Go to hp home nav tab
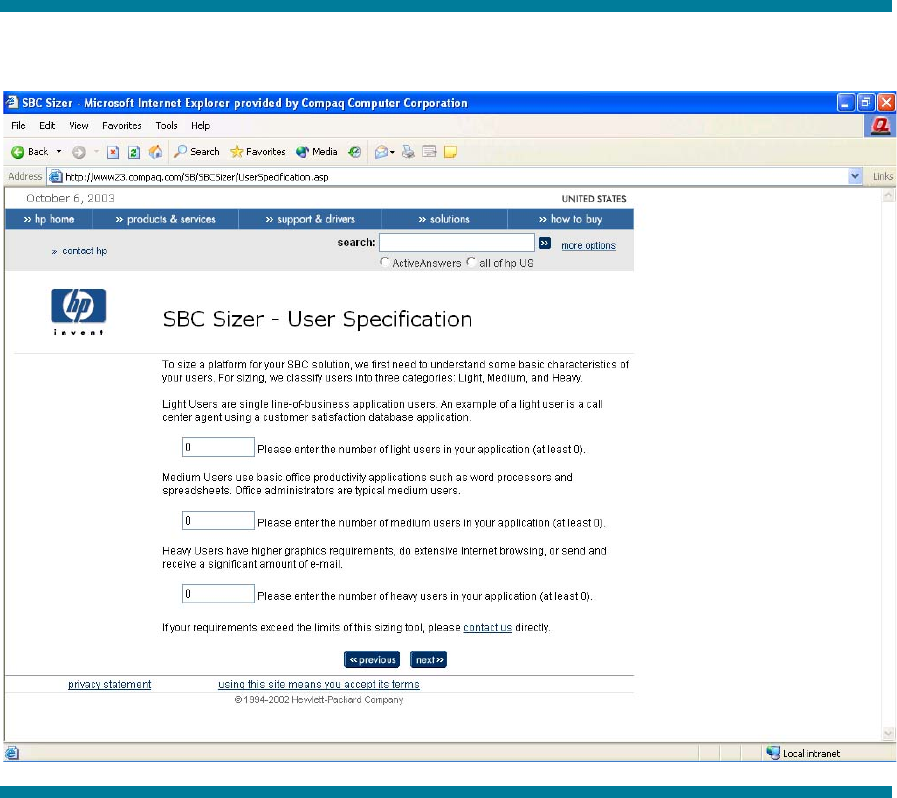This screenshot has height=798, width=897. [49, 219]
